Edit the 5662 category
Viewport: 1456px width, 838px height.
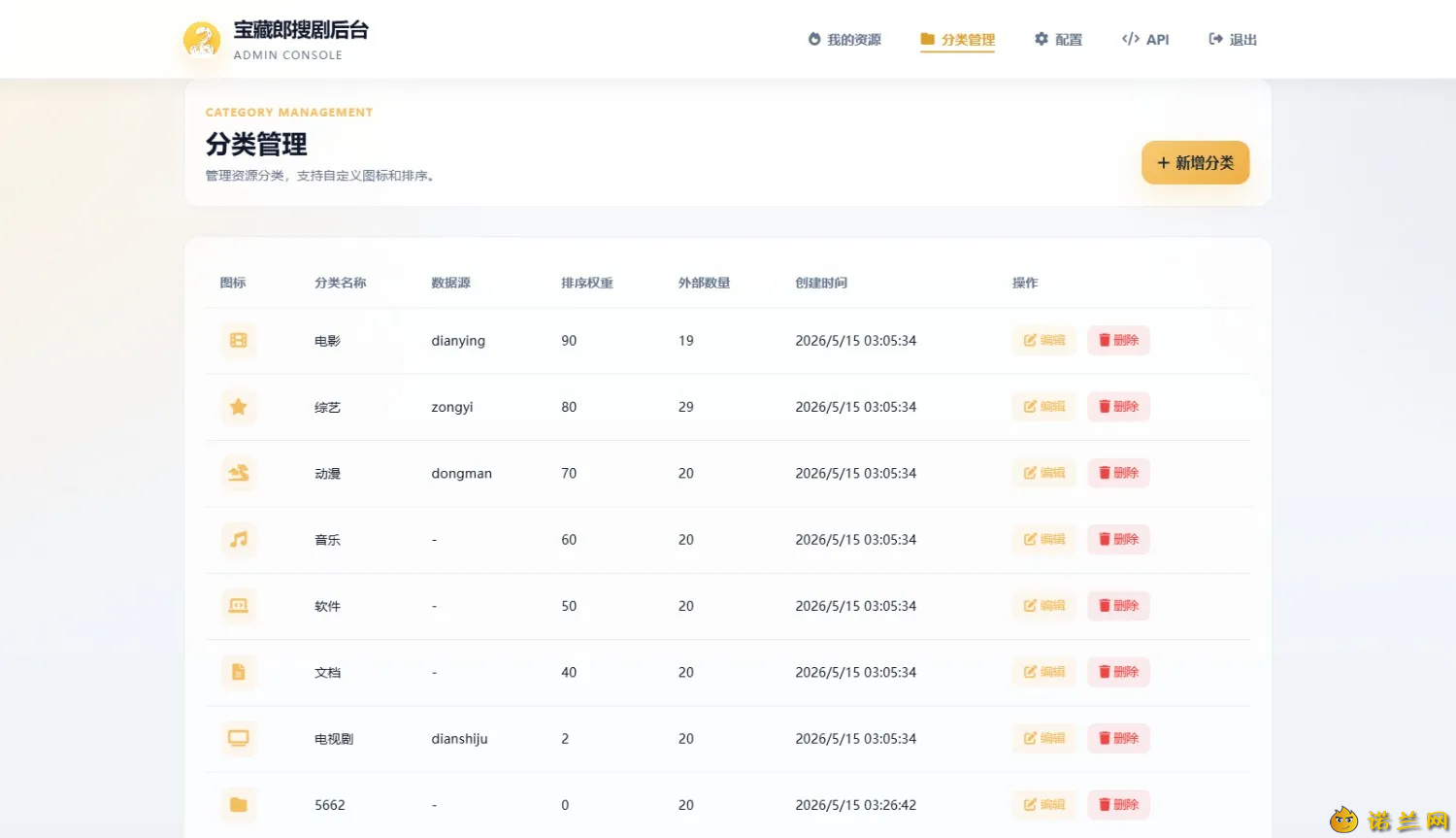coord(1044,805)
